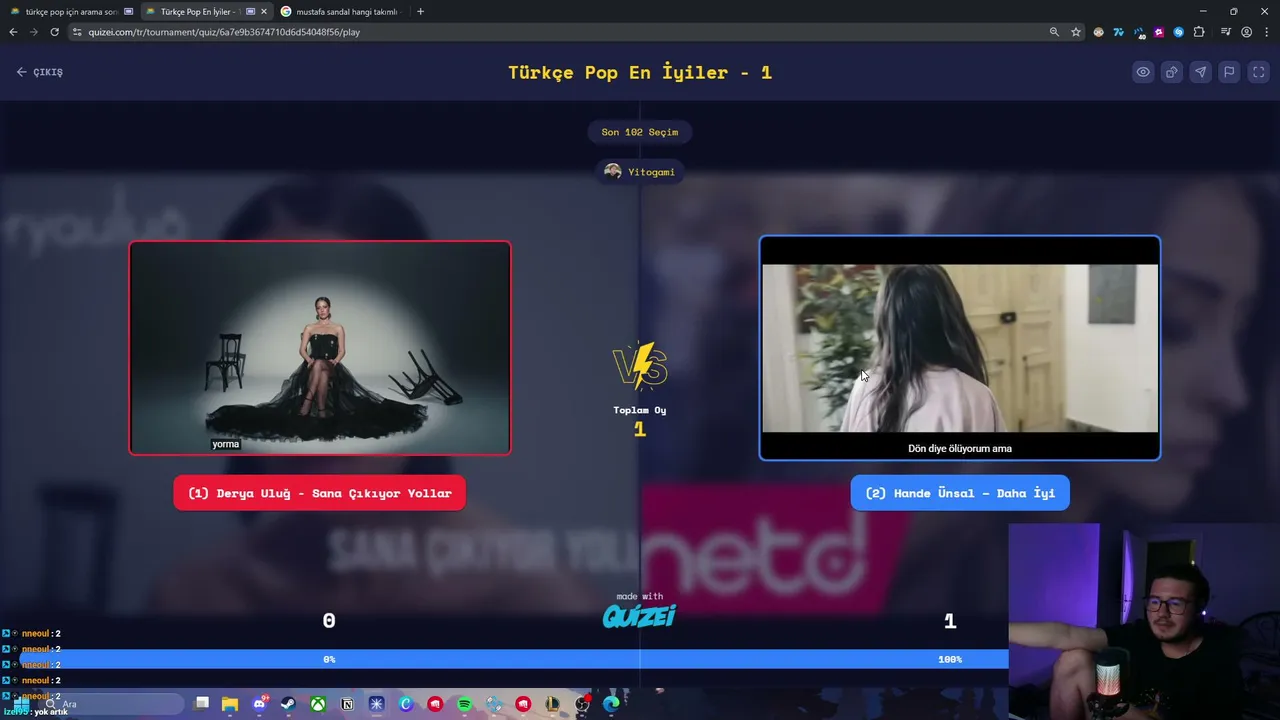Open Canva from the taskbar
This screenshot has height=720, width=1280.
pyautogui.click(x=406, y=704)
